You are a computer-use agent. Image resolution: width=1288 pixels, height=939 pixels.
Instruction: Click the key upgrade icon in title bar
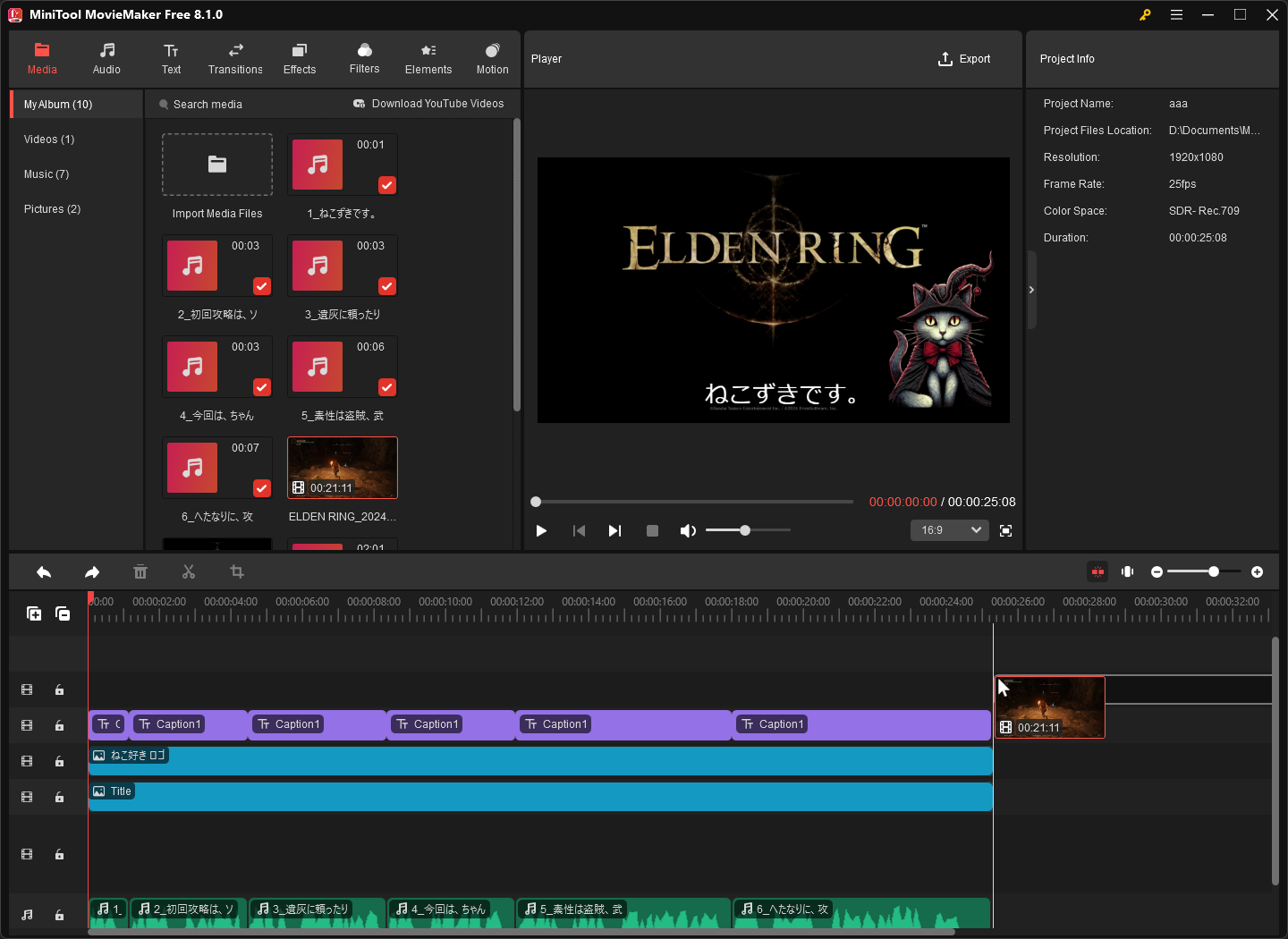point(1145,14)
